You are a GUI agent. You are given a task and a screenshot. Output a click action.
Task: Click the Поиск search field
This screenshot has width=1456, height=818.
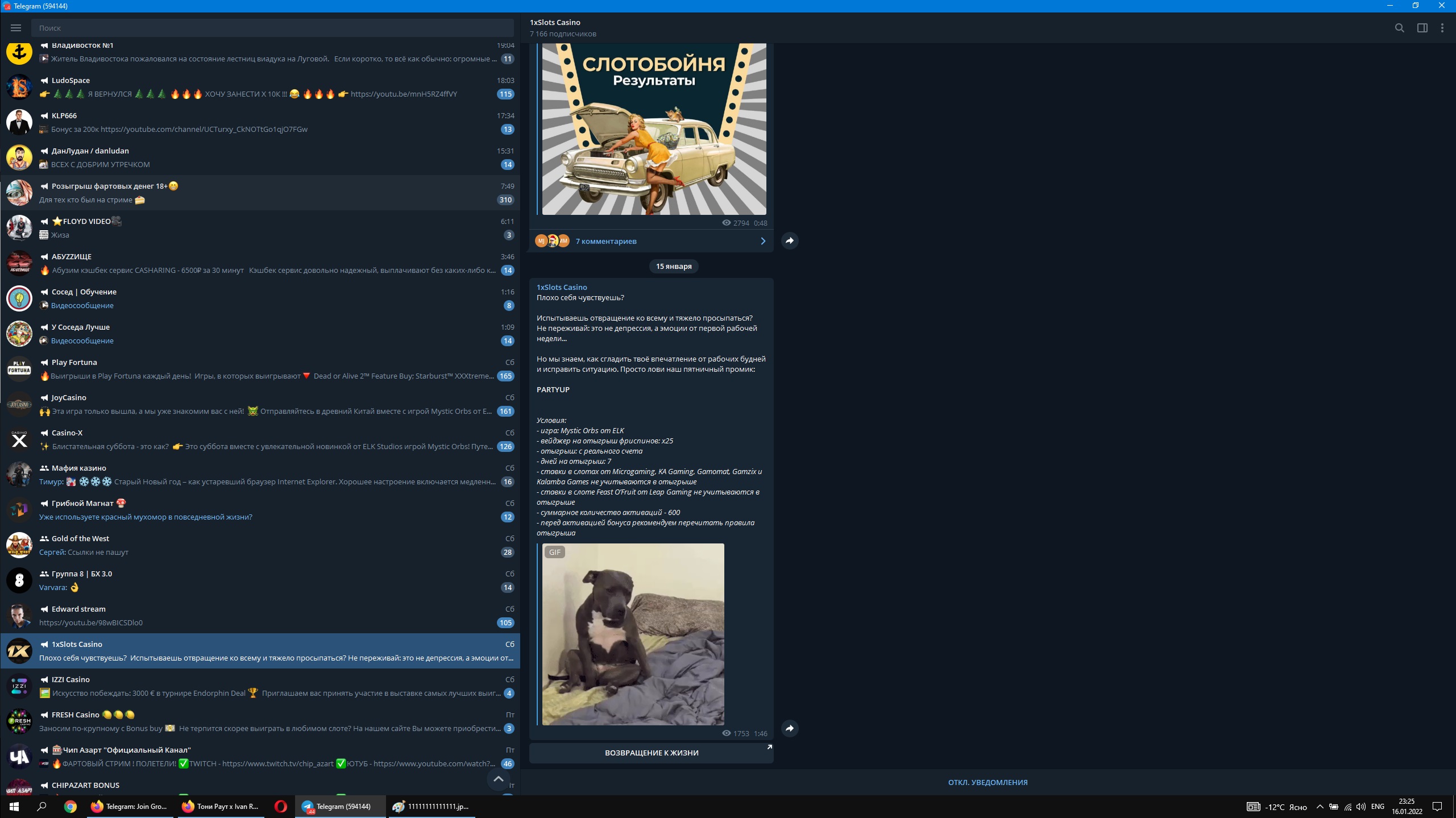(x=272, y=28)
